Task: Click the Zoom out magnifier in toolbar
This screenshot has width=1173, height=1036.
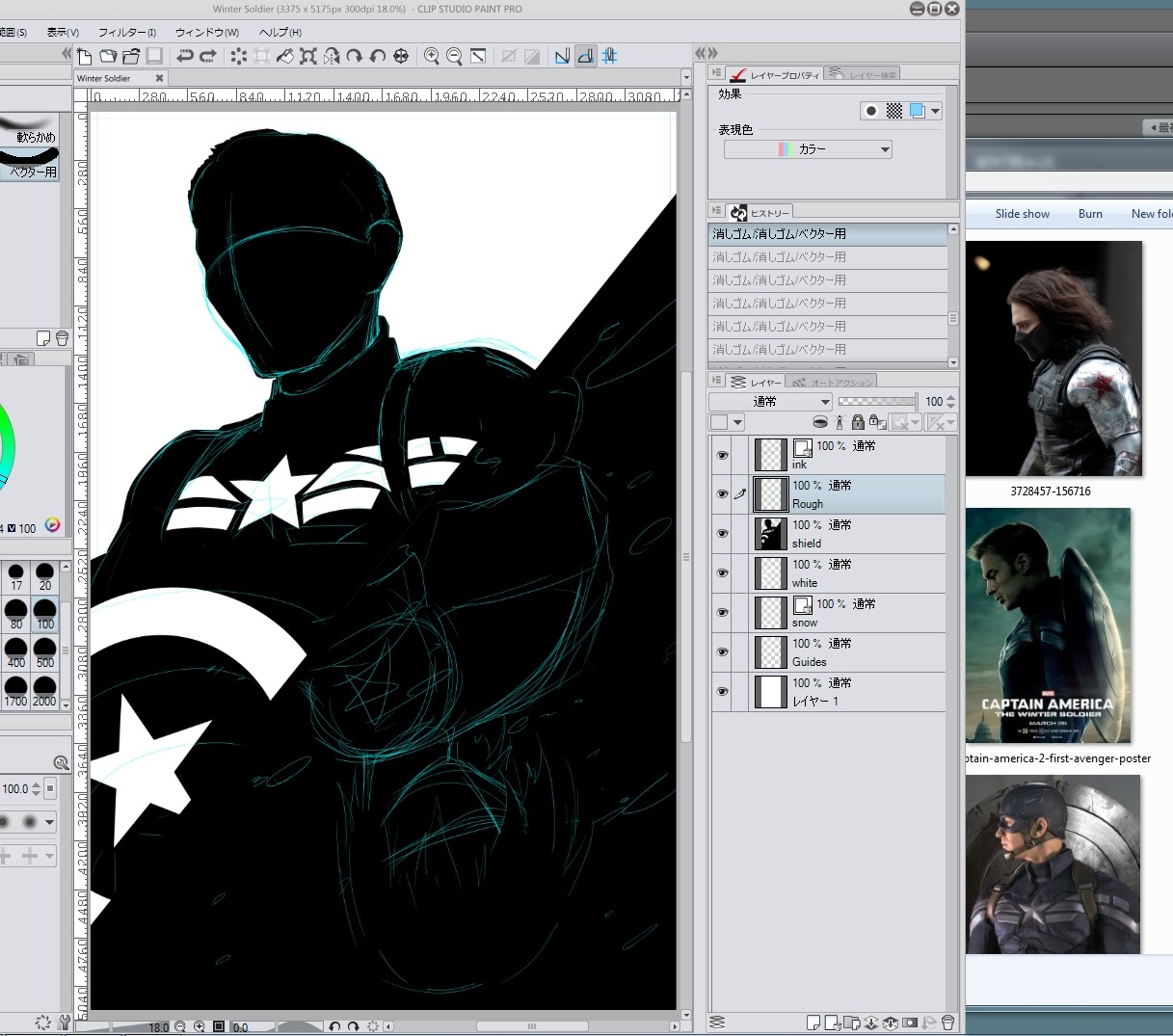Action: click(x=454, y=57)
